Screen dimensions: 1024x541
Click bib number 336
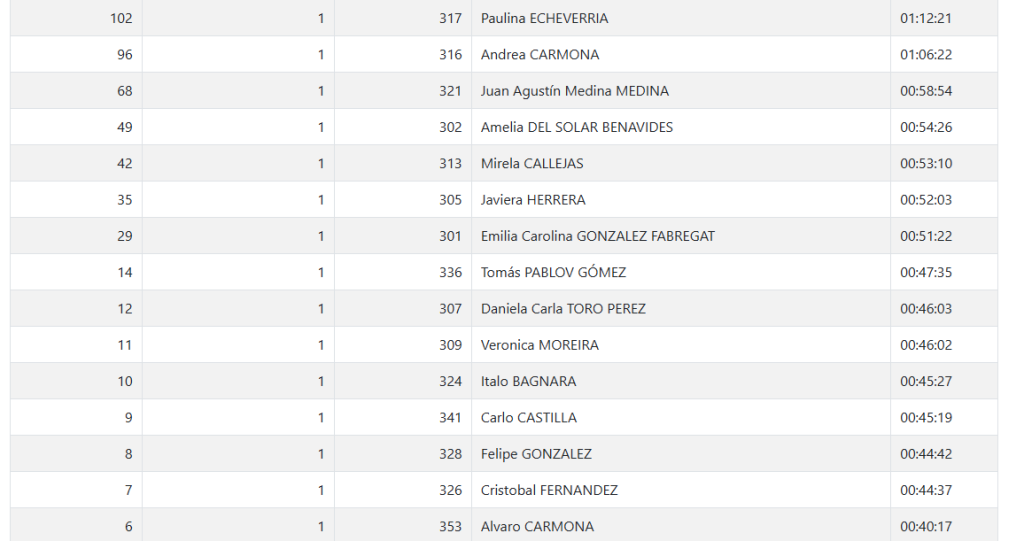(x=450, y=272)
